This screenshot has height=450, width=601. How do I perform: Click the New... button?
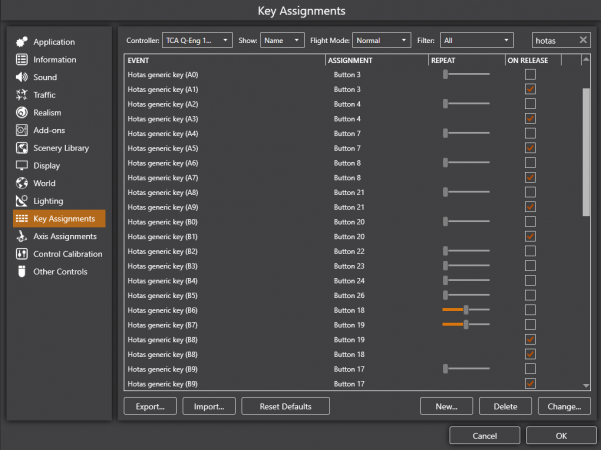tap(446, 406)
